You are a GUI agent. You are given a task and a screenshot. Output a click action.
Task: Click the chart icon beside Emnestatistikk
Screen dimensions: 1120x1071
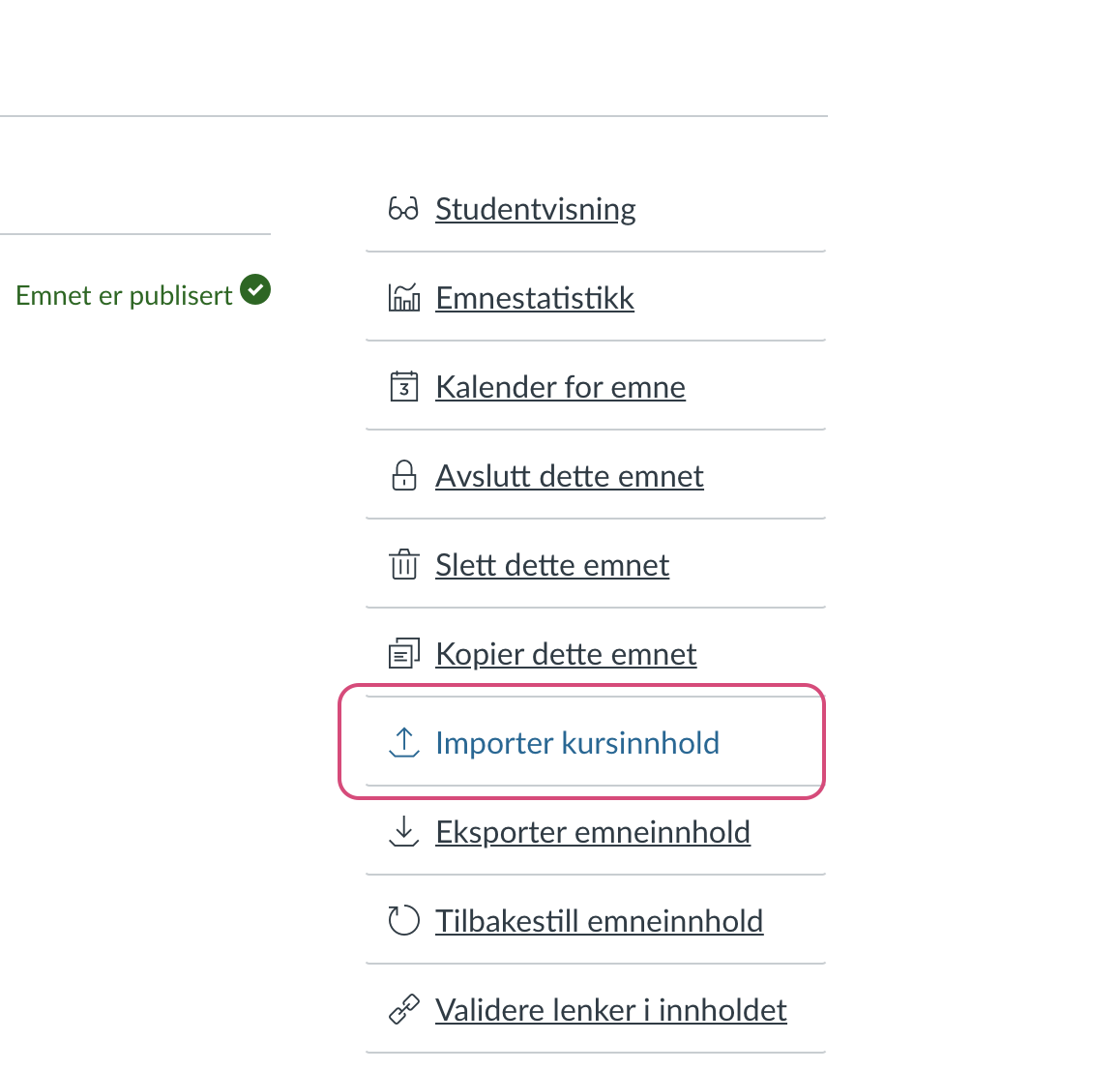[403, 298]
